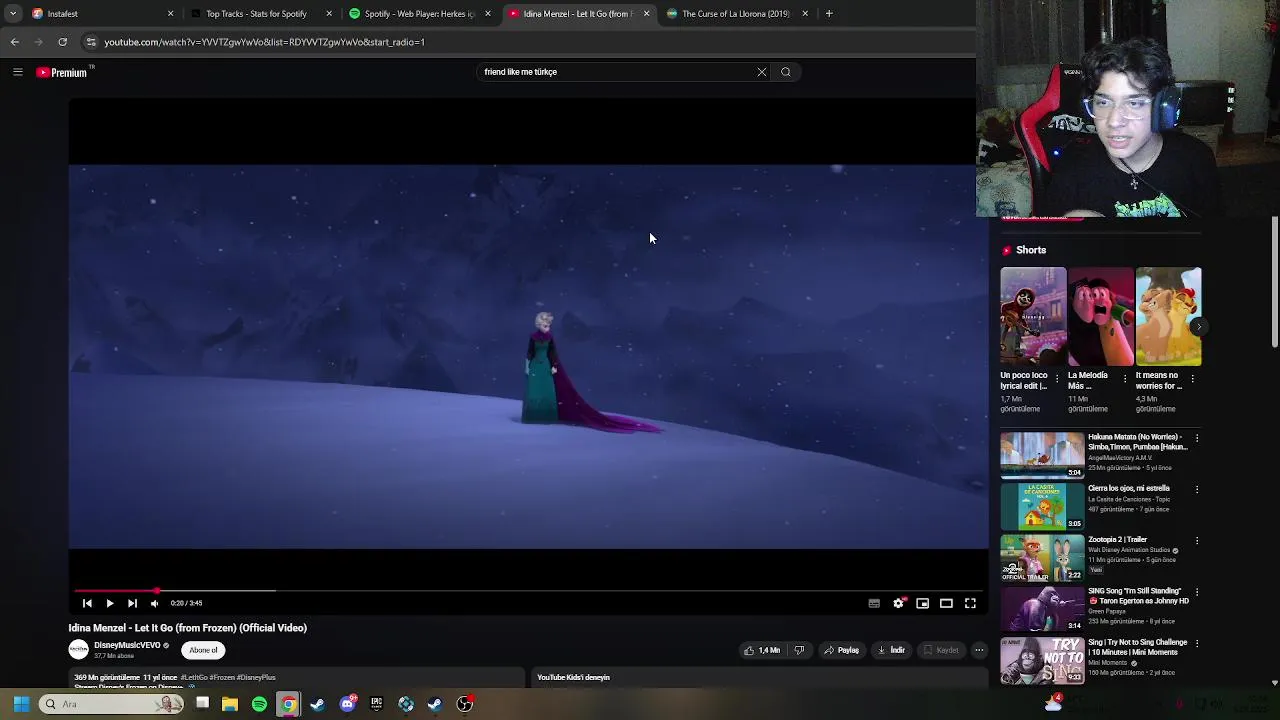1280x720 pixels.
Task: Open the YouTube hamburger menu
Action: coord(17,72)
